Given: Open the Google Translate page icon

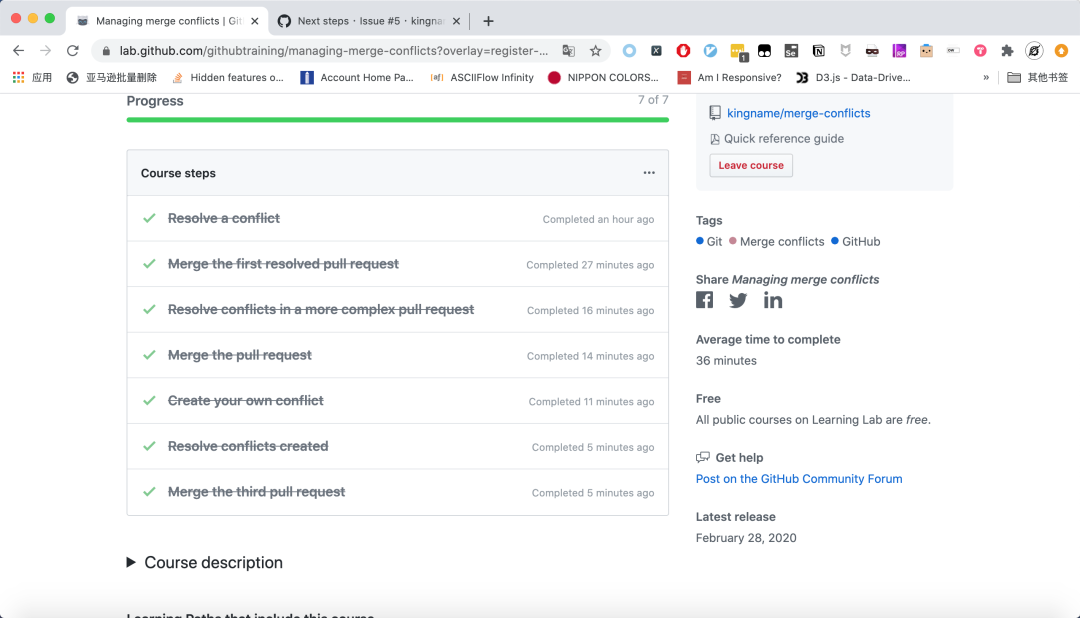Looking at the screenshot, I should click(x=568, y=50).
